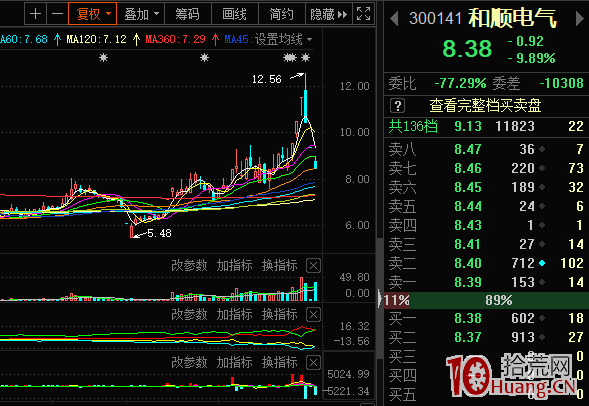
Task: Click 改参数 on second indicator panel
Action: point(189,314)
